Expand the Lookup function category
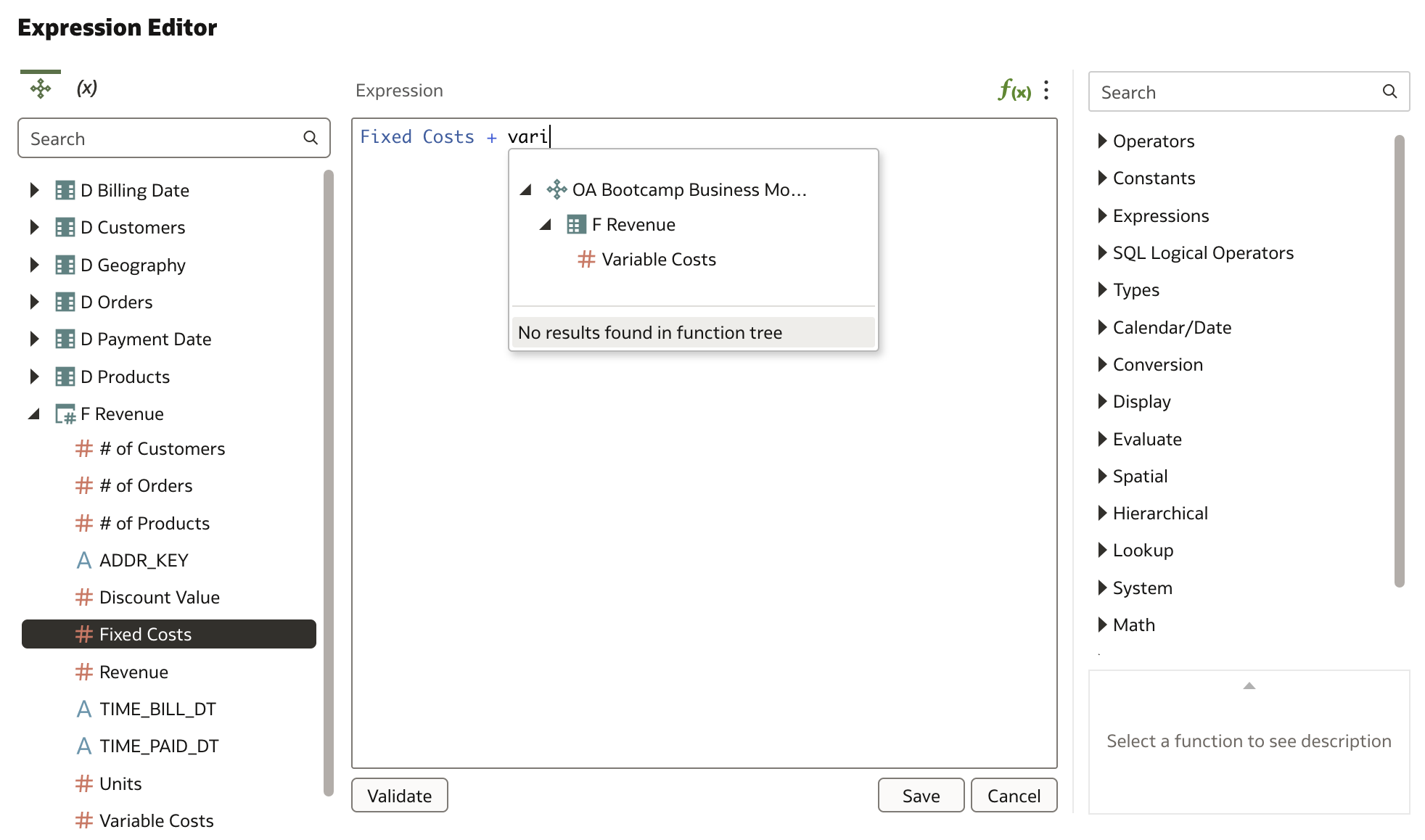This screenshot has height=840, width=1425. 1102,550
